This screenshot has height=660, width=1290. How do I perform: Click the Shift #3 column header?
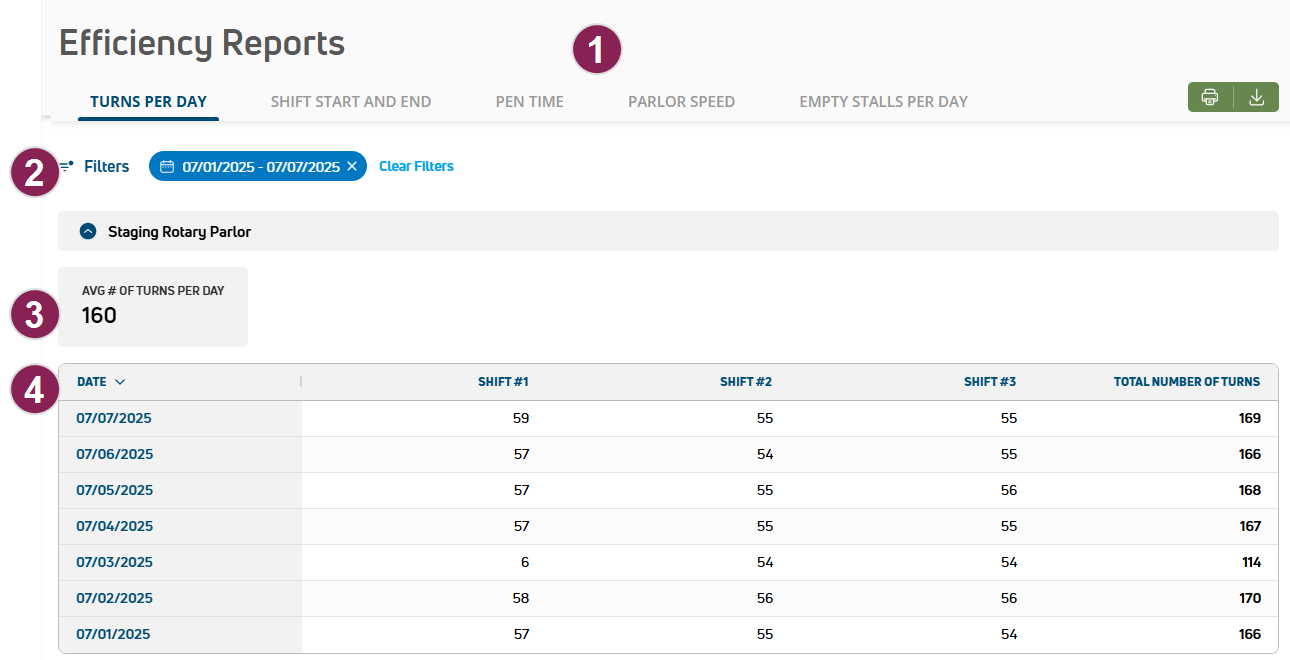990,382
